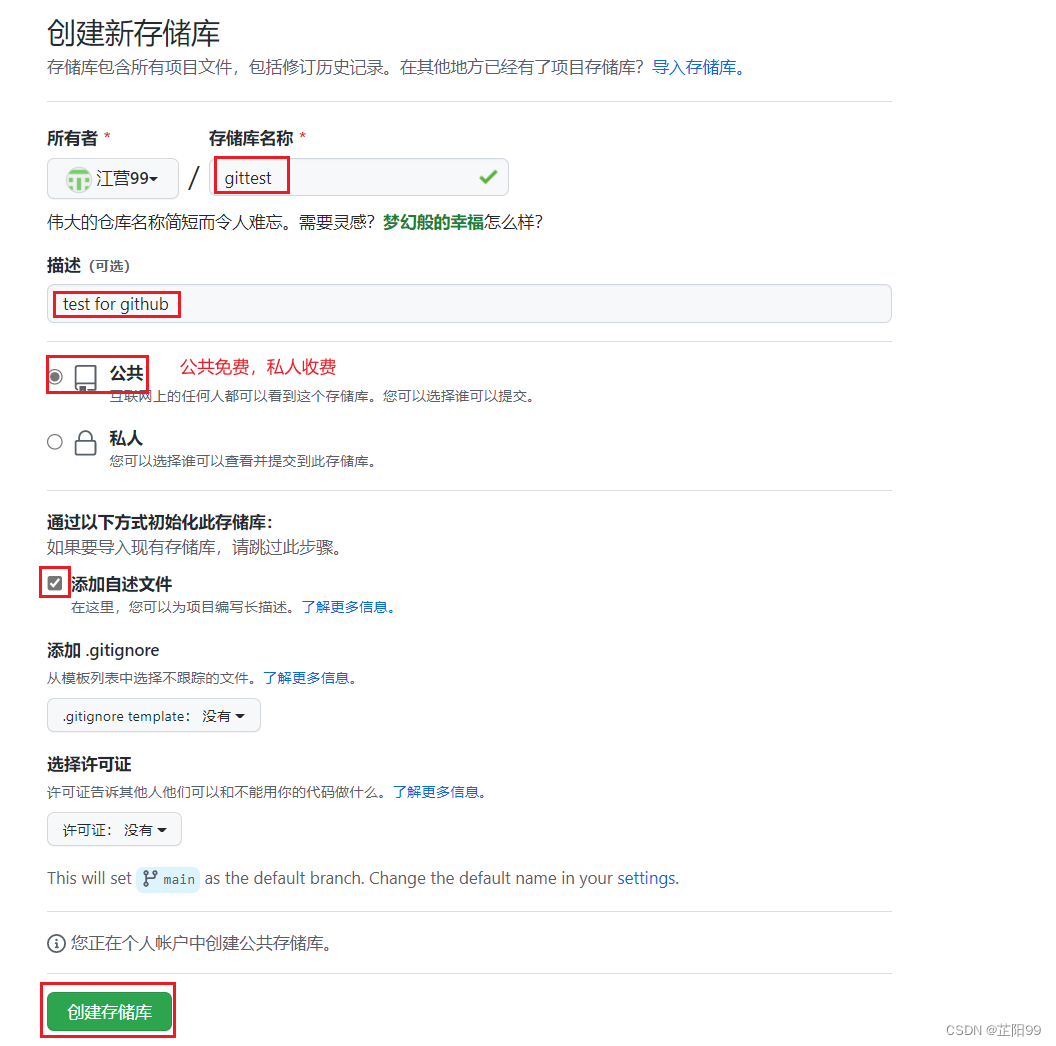Click the 所有者 label
This screenshot has width=1056, height=1046.
pos(72,138)
